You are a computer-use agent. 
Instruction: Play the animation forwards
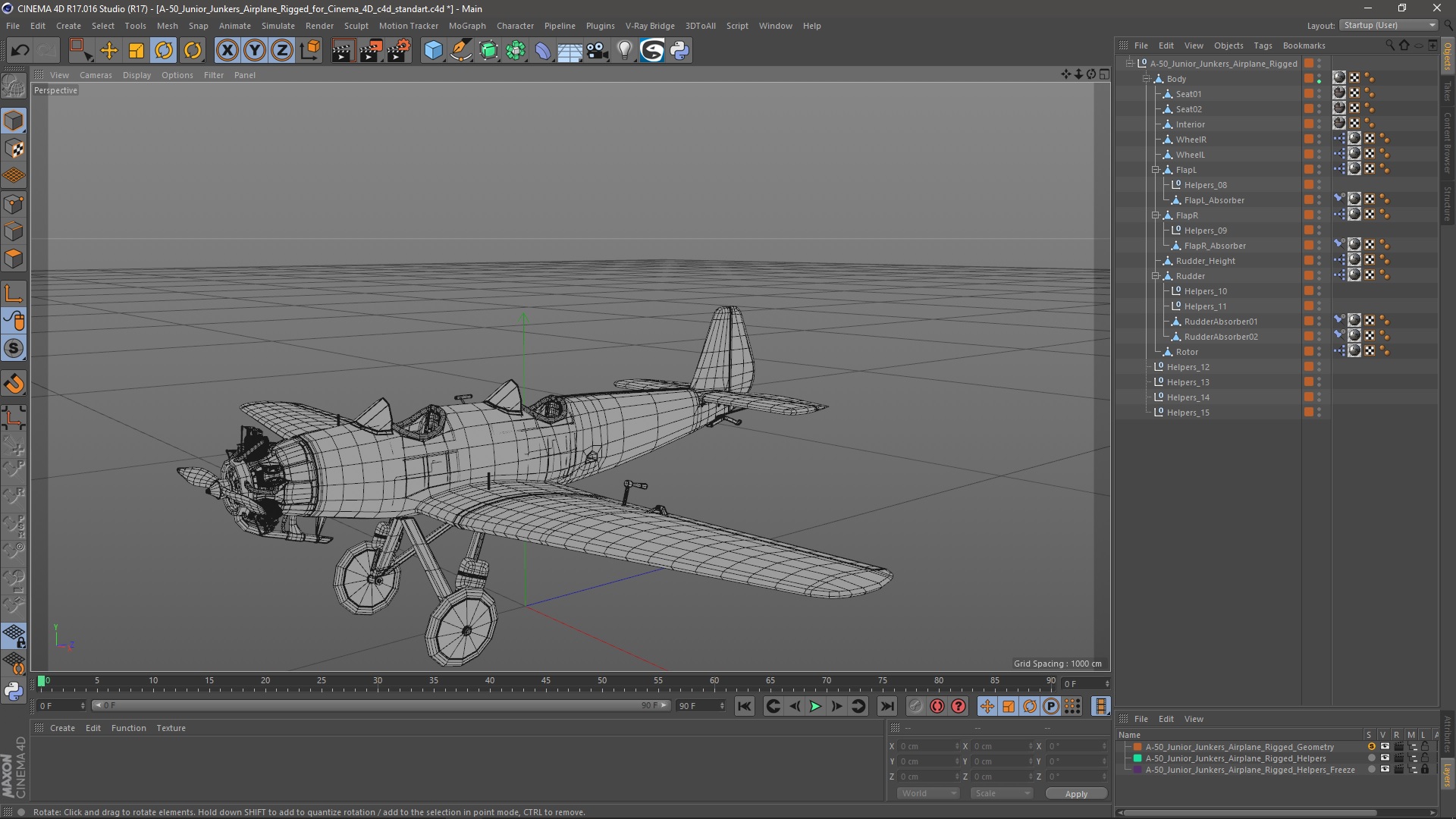(815, 706)
